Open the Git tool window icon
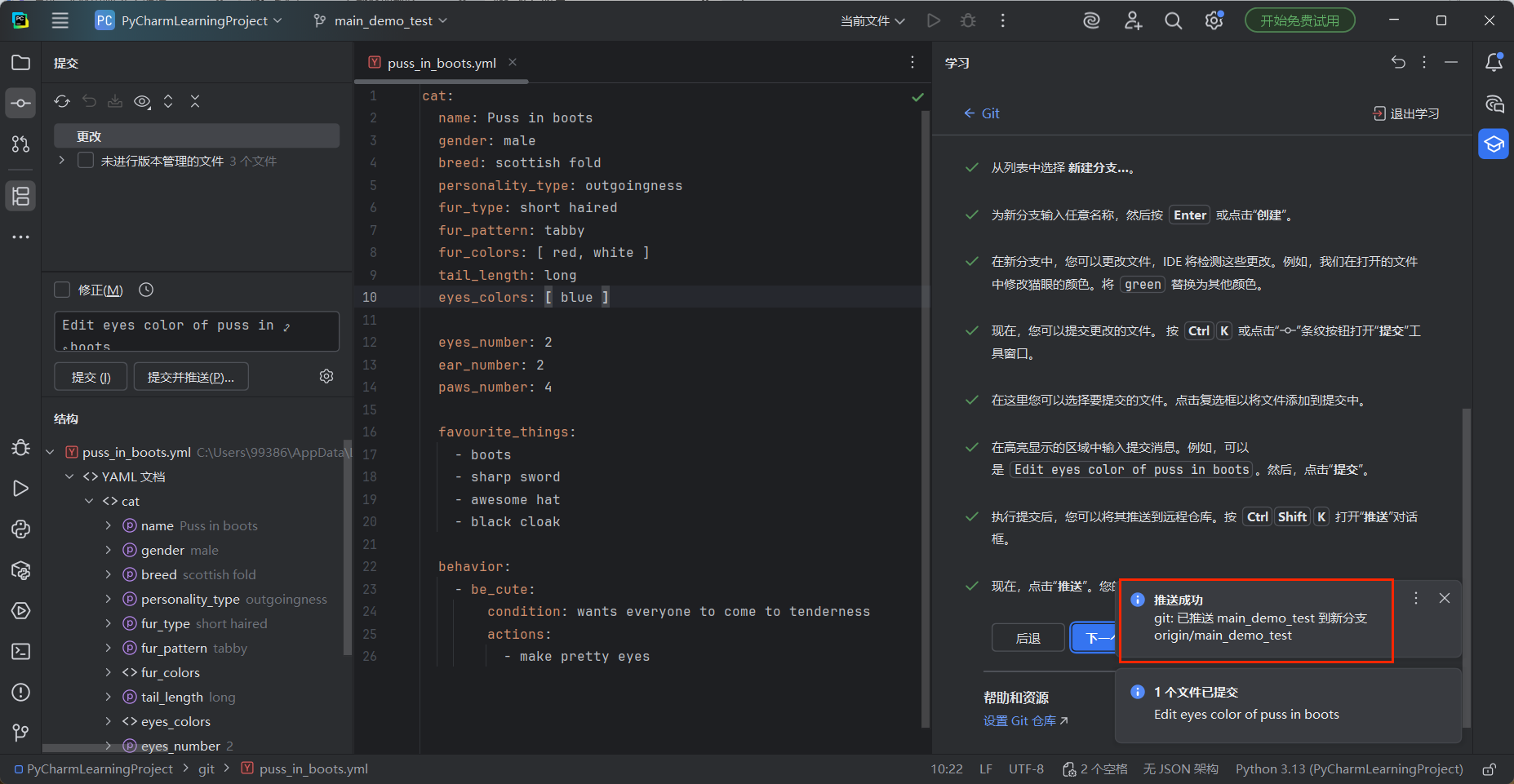Image resolution: width=1514 pixels, height=784 pixels. [x=21, y=733]
